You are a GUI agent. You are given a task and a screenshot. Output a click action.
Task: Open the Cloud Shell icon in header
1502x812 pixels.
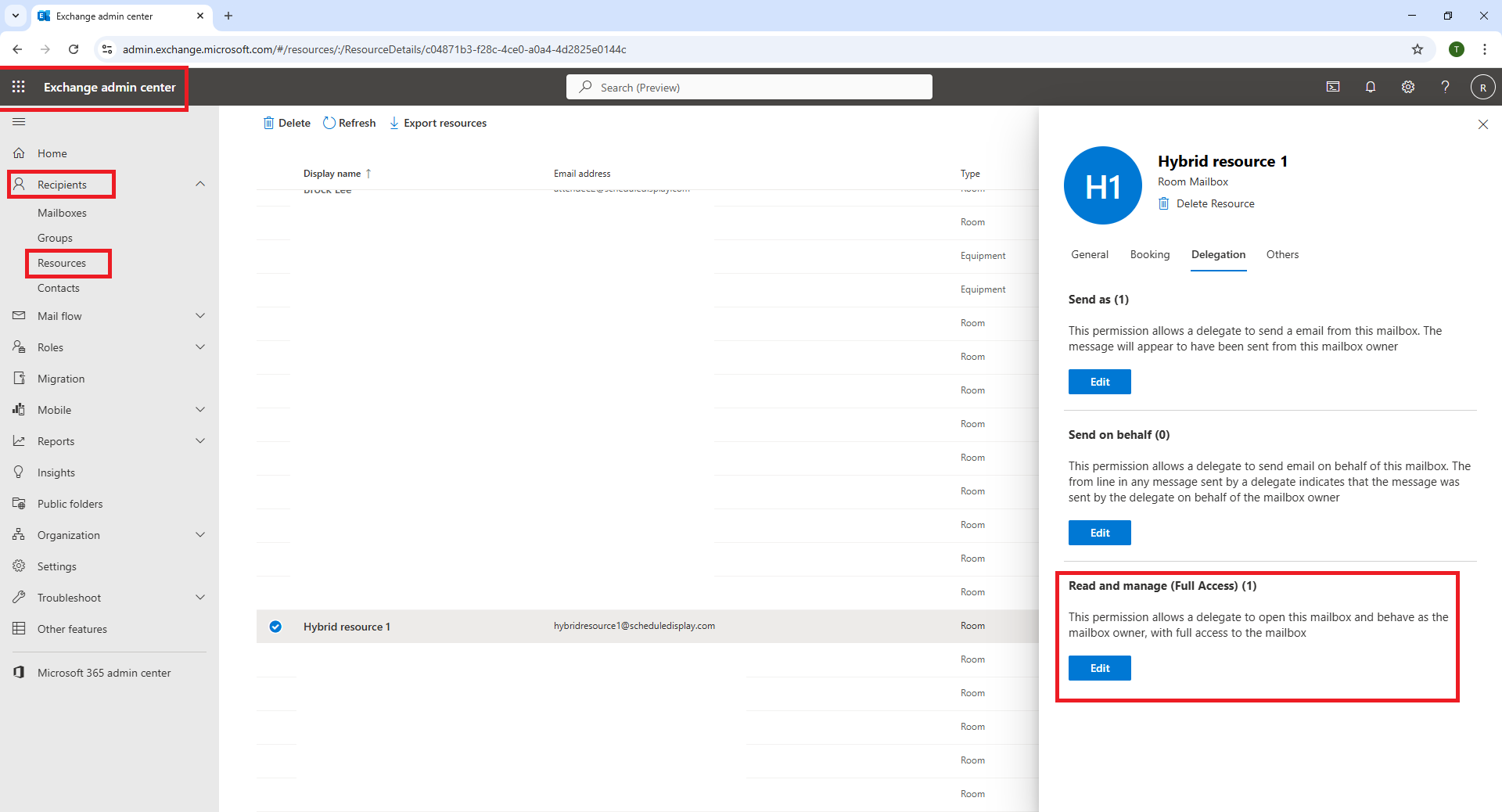point(1333,87)
